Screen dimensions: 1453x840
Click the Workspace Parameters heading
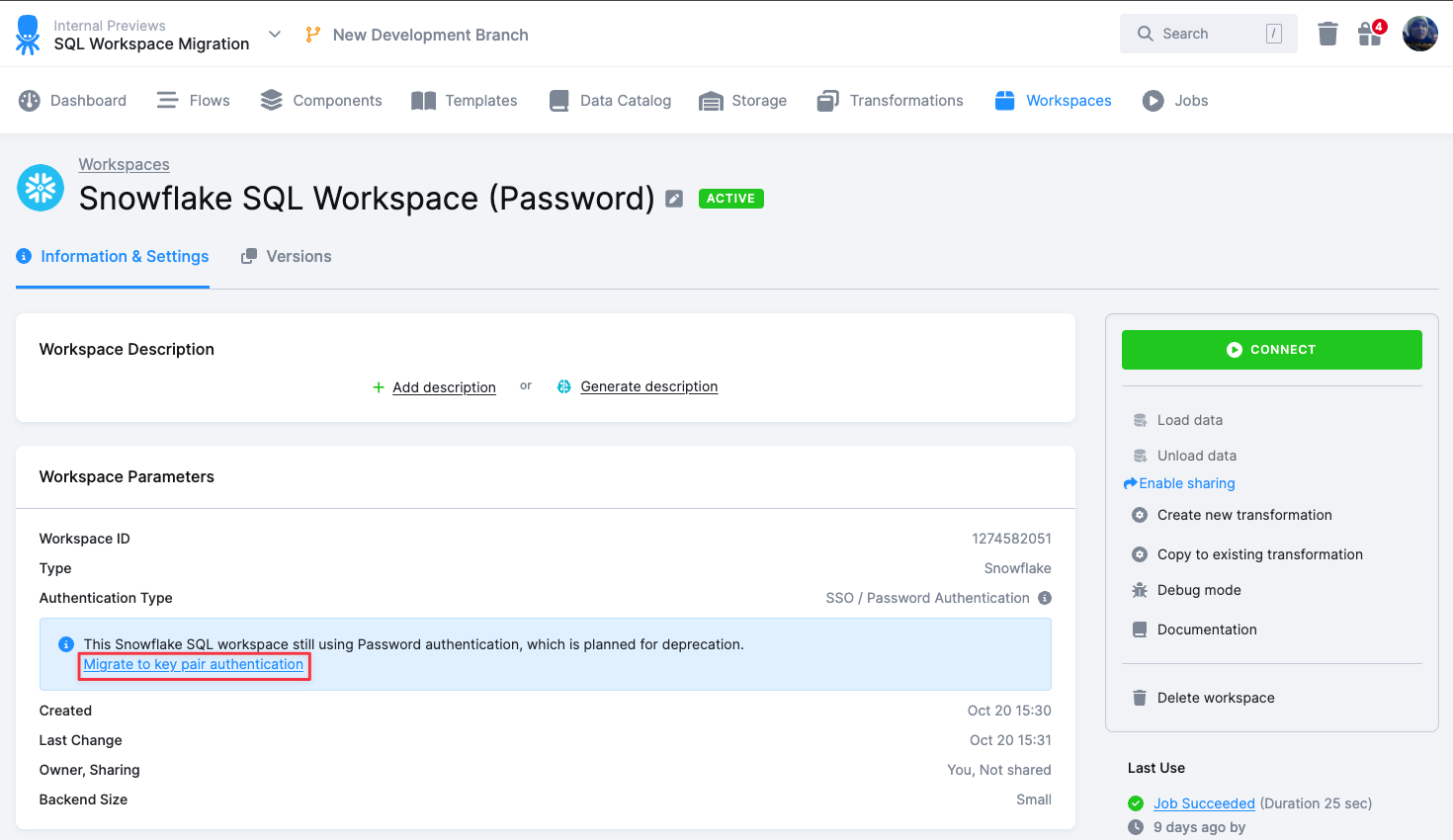click(x=127, y=476)
